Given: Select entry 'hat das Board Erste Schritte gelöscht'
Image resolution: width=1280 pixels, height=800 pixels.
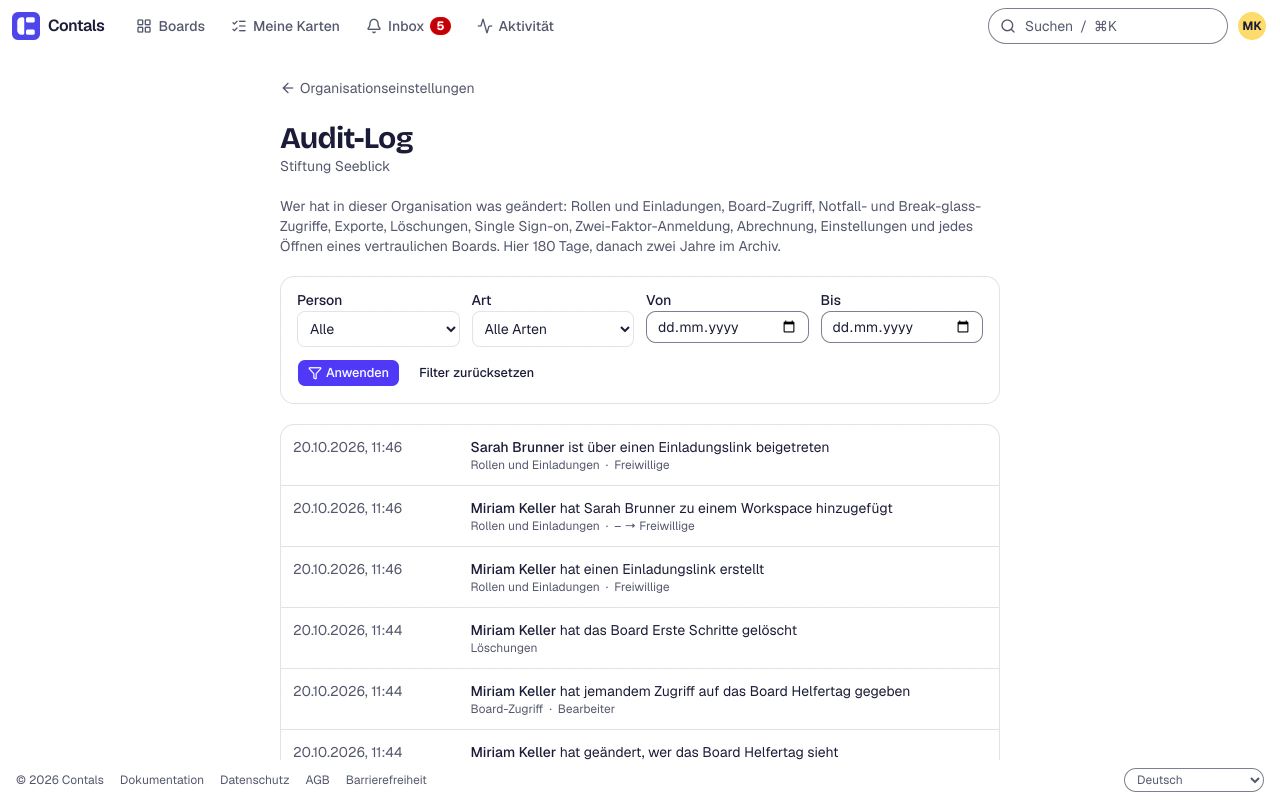Looking at the screenshot, I should pos(640,638).
